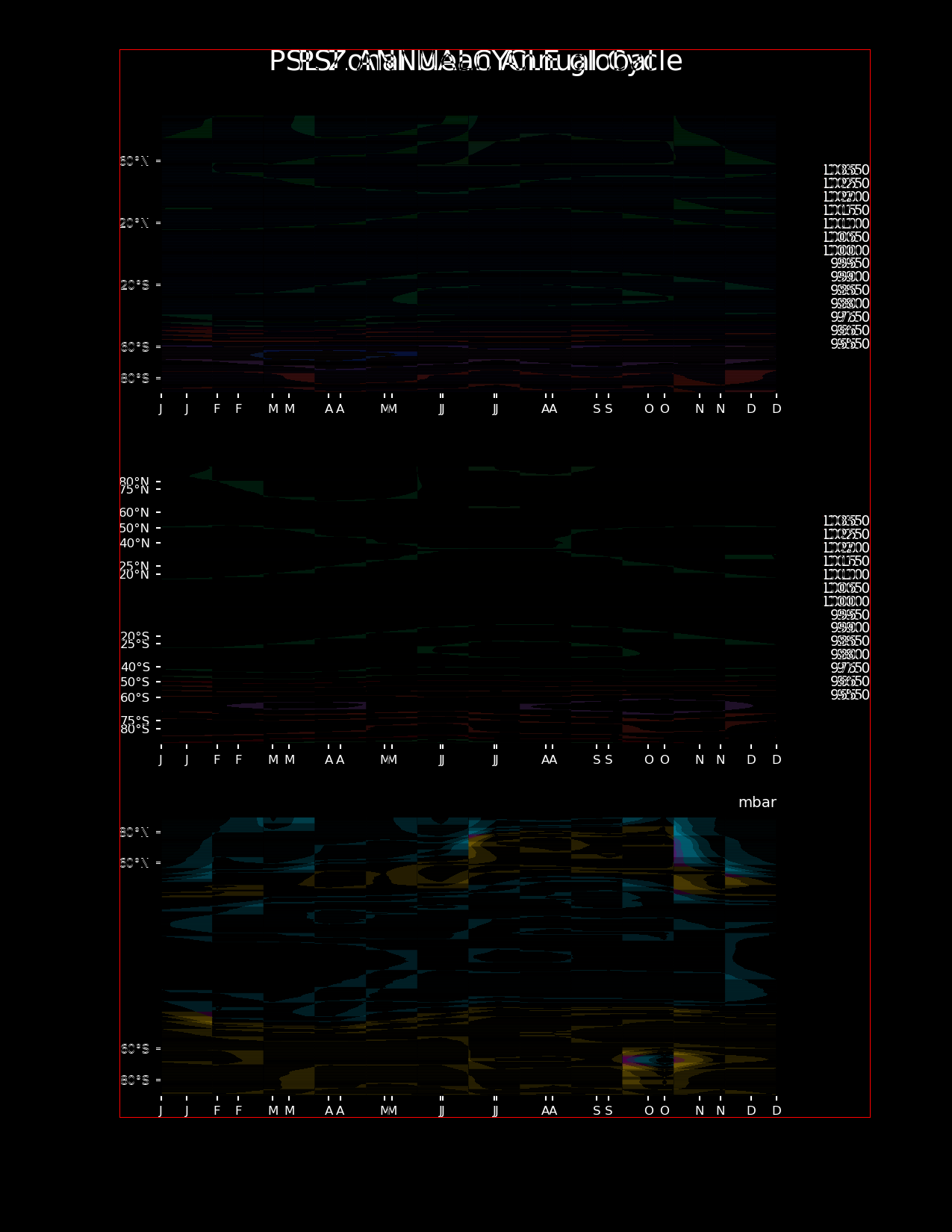Image resolution: width=952 pixels, height=1232 pixels.
Task: Click the overlapping PS annual cycle title
Action: [476, 61]
